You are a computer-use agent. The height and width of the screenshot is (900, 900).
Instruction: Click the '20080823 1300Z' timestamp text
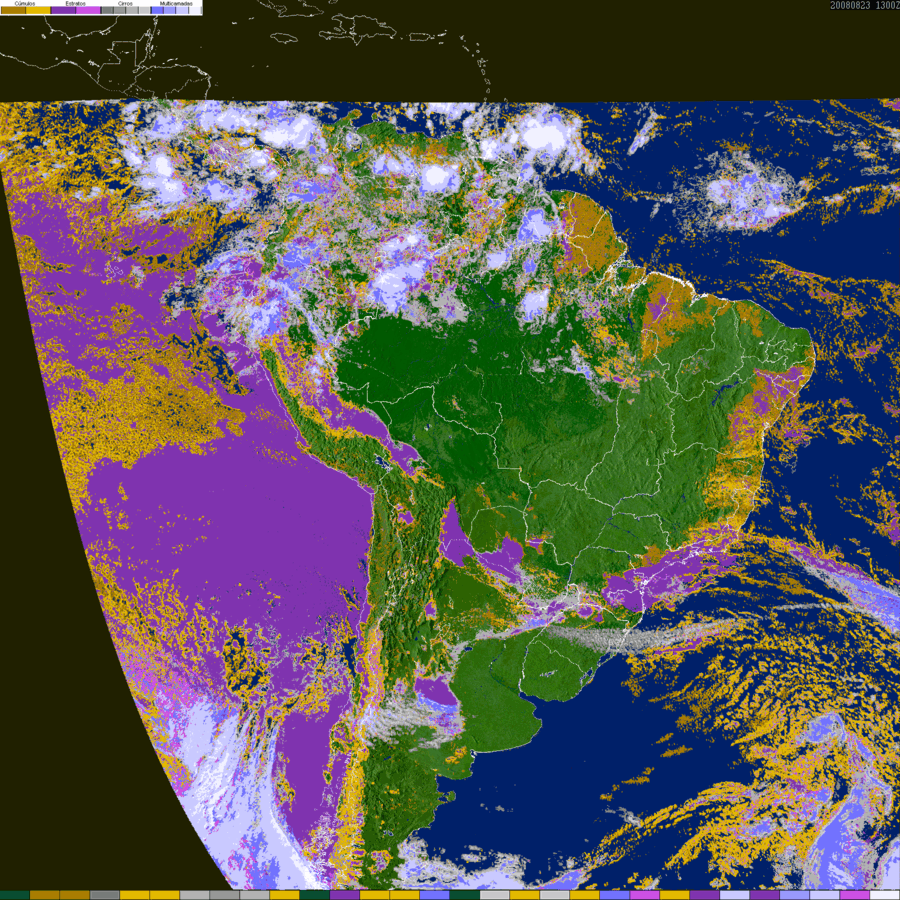click(x=864, y=5)
